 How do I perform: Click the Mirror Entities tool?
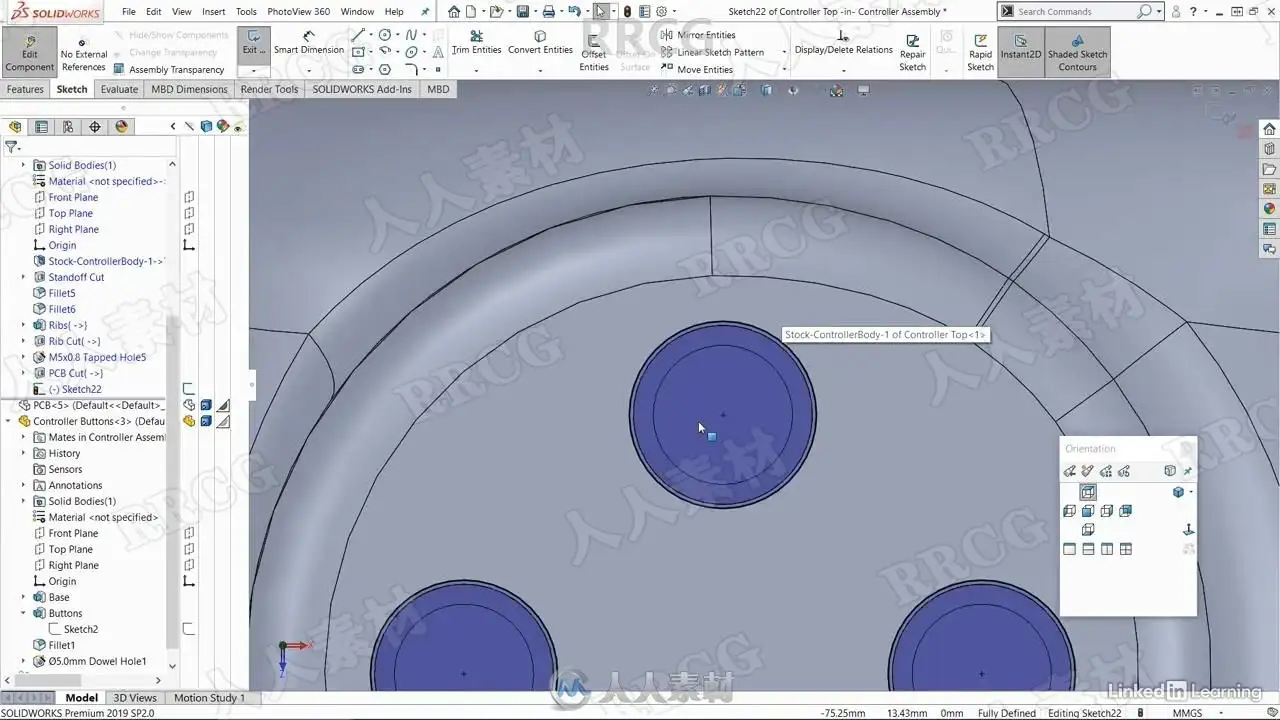(x=698, y=35)
